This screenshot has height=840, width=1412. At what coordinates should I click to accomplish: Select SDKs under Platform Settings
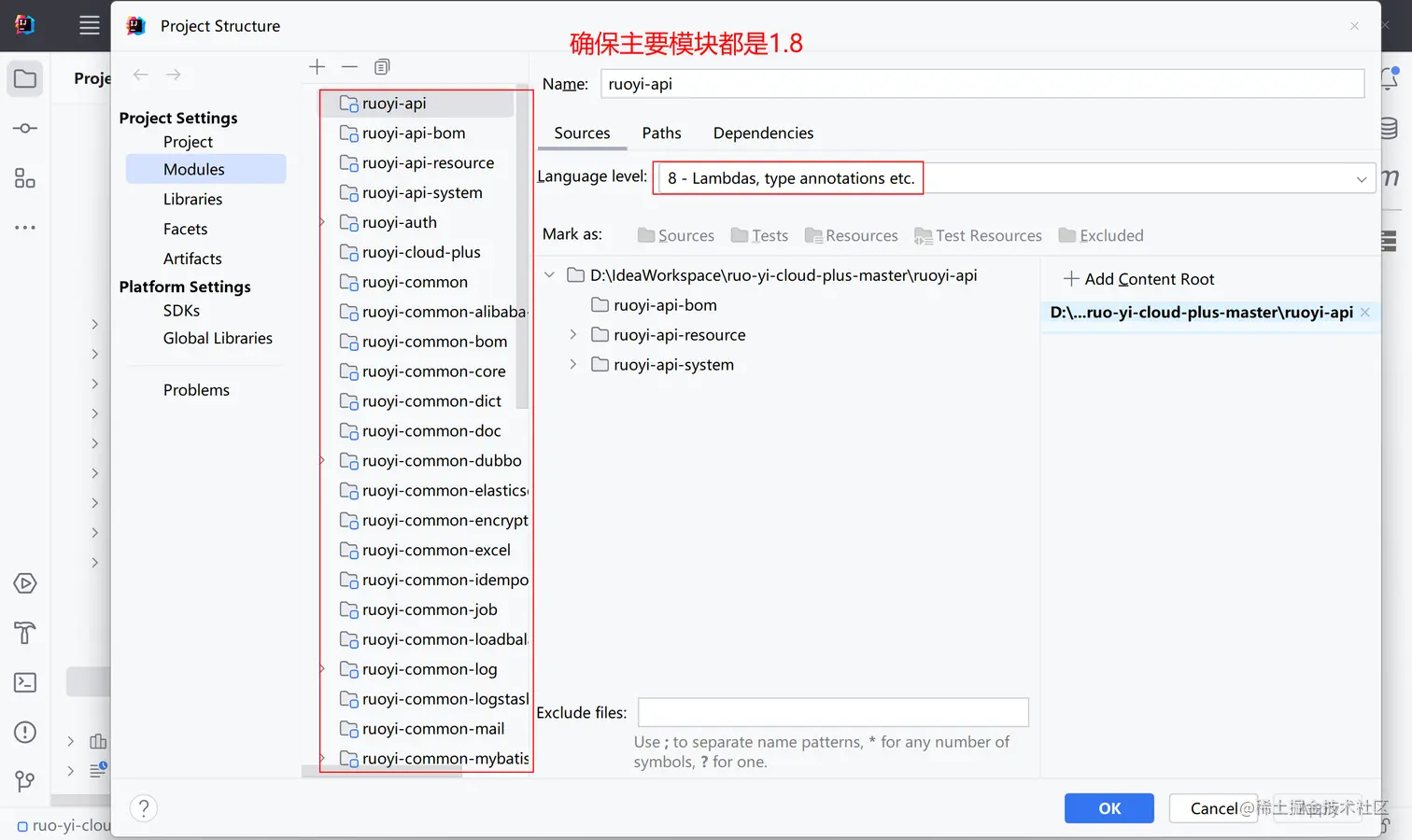[x=181, y=310]
